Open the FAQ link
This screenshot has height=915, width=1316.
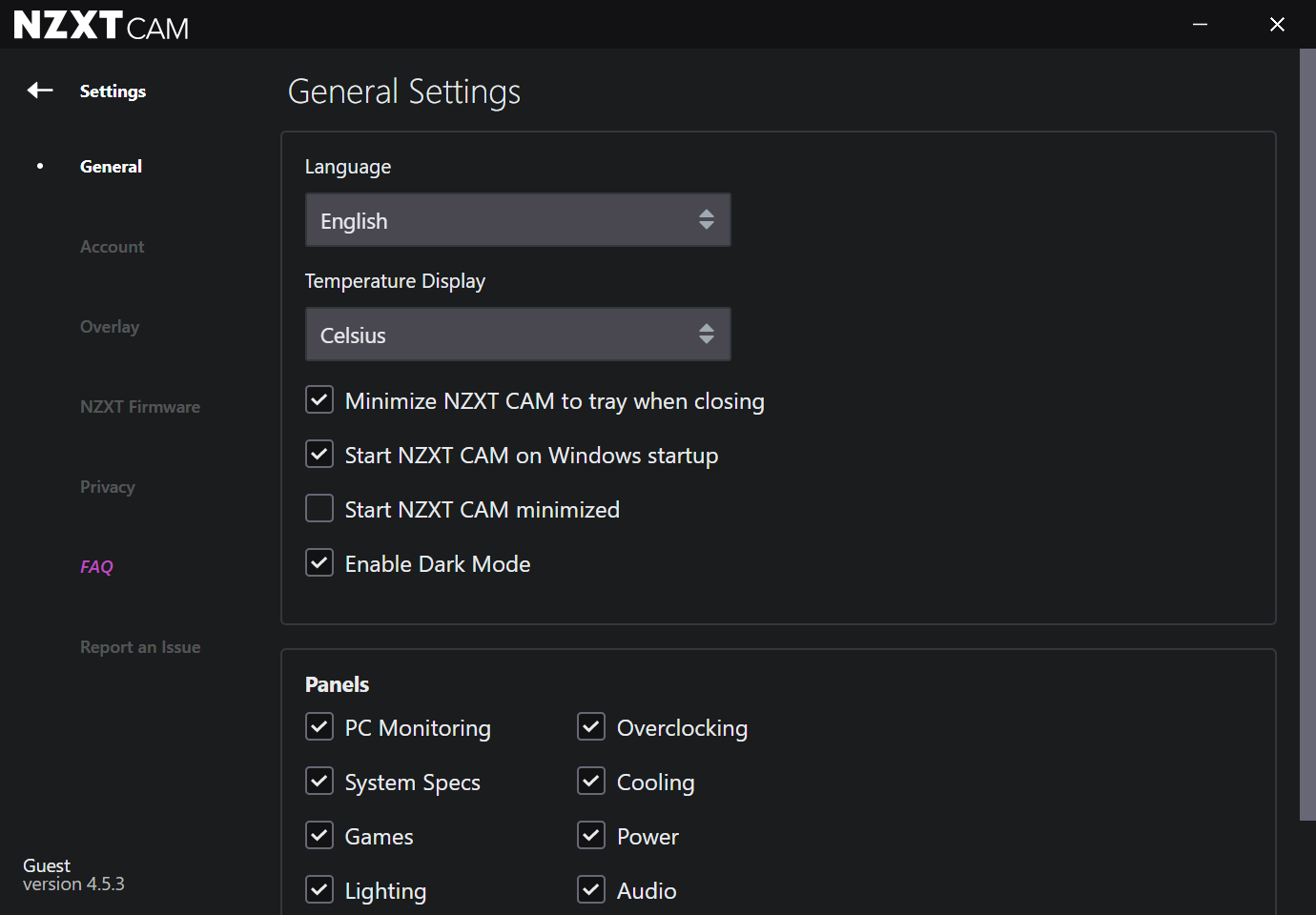pos(96,566)
